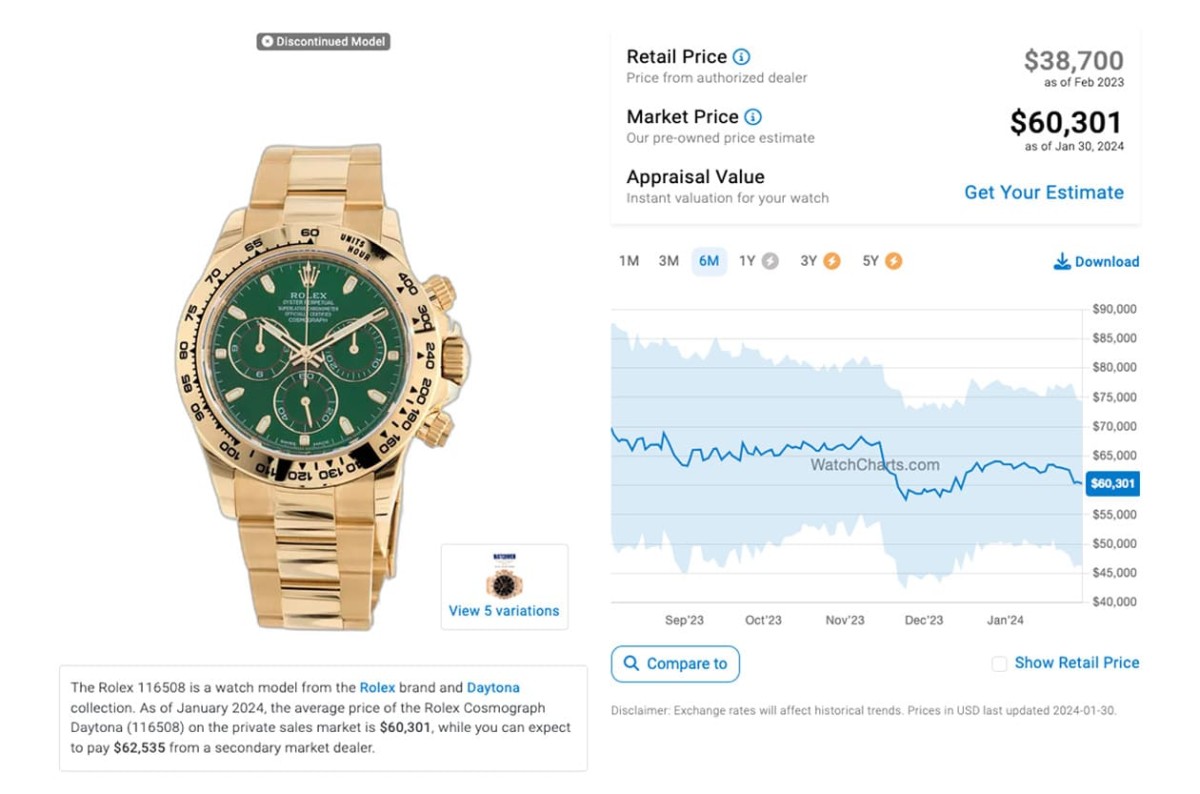
Task: Expand View 5 variations
Action: coord(504,611)
